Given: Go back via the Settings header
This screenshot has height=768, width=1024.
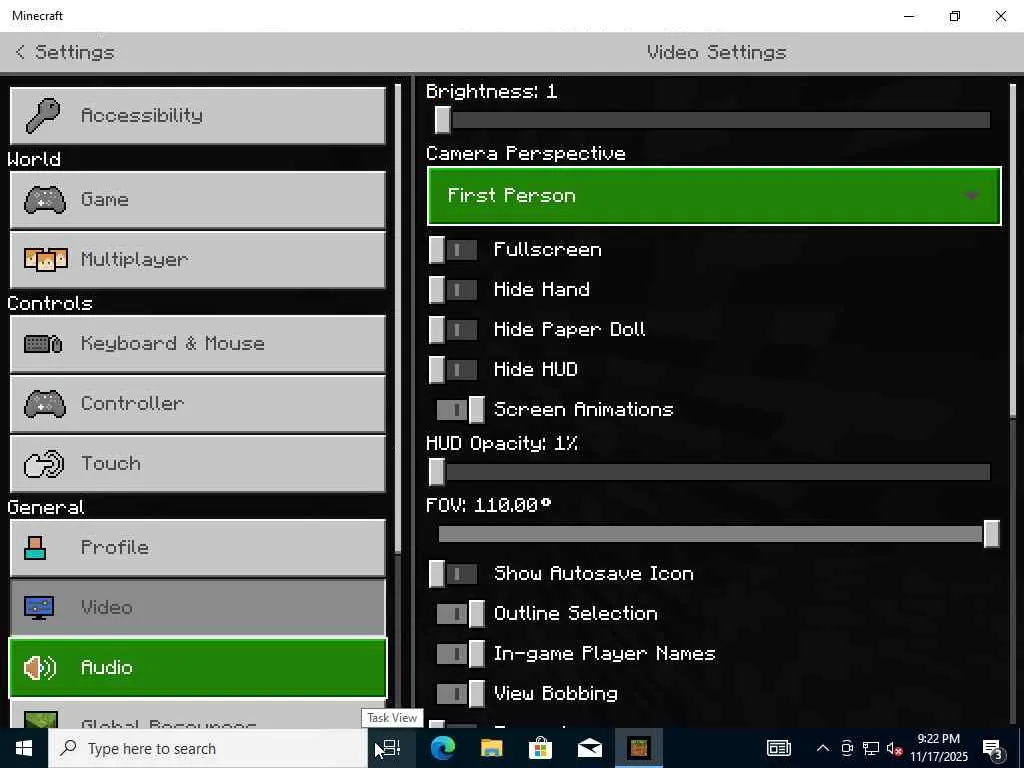Looking at the screenshot, I should click(65, 52).
